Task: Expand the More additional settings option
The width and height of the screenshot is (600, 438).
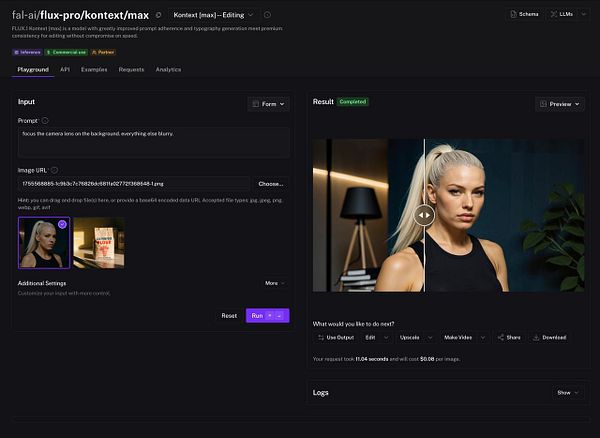Action: 275,283
